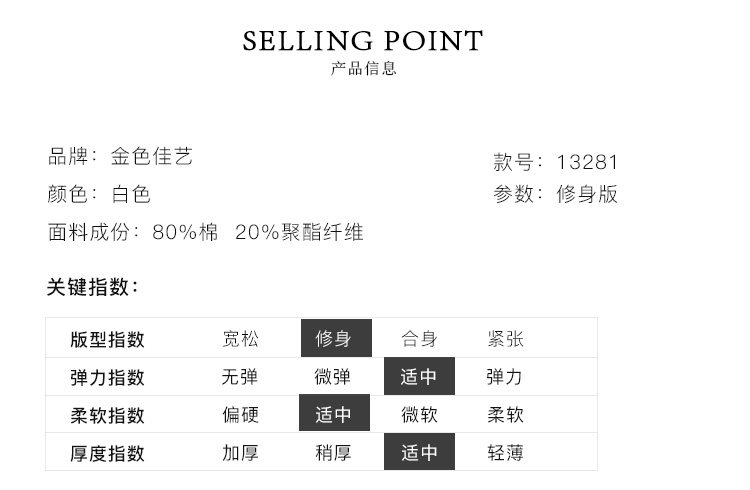Select the highlighted 修身 fit option
750x490 pixels.
click(x=335, y=339)
